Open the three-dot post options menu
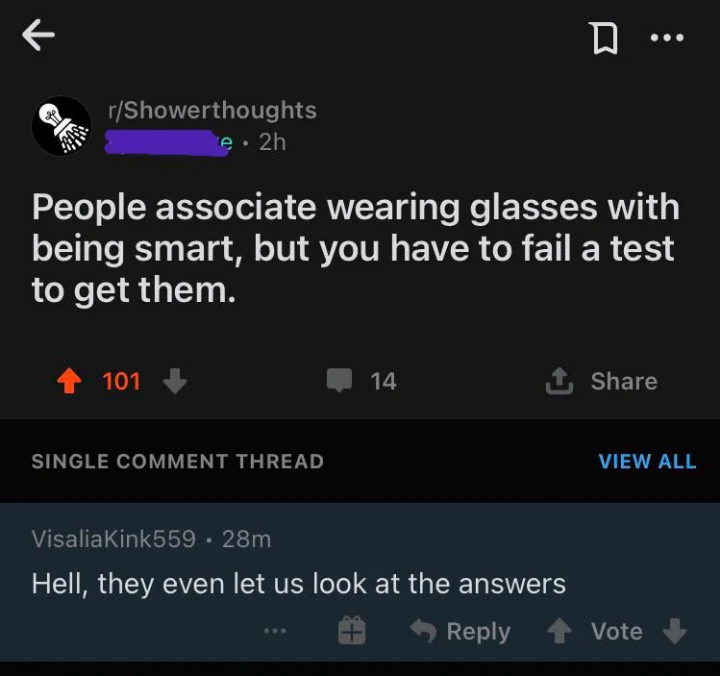 [x=667, y=37]
